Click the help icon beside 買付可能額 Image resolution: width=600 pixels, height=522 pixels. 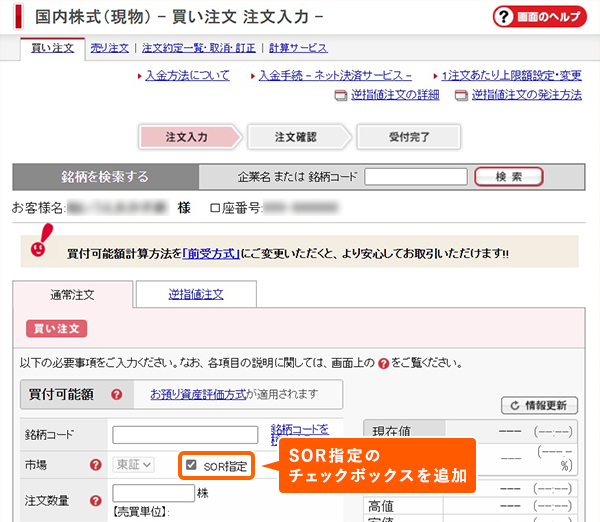click(x=117, y=394)
